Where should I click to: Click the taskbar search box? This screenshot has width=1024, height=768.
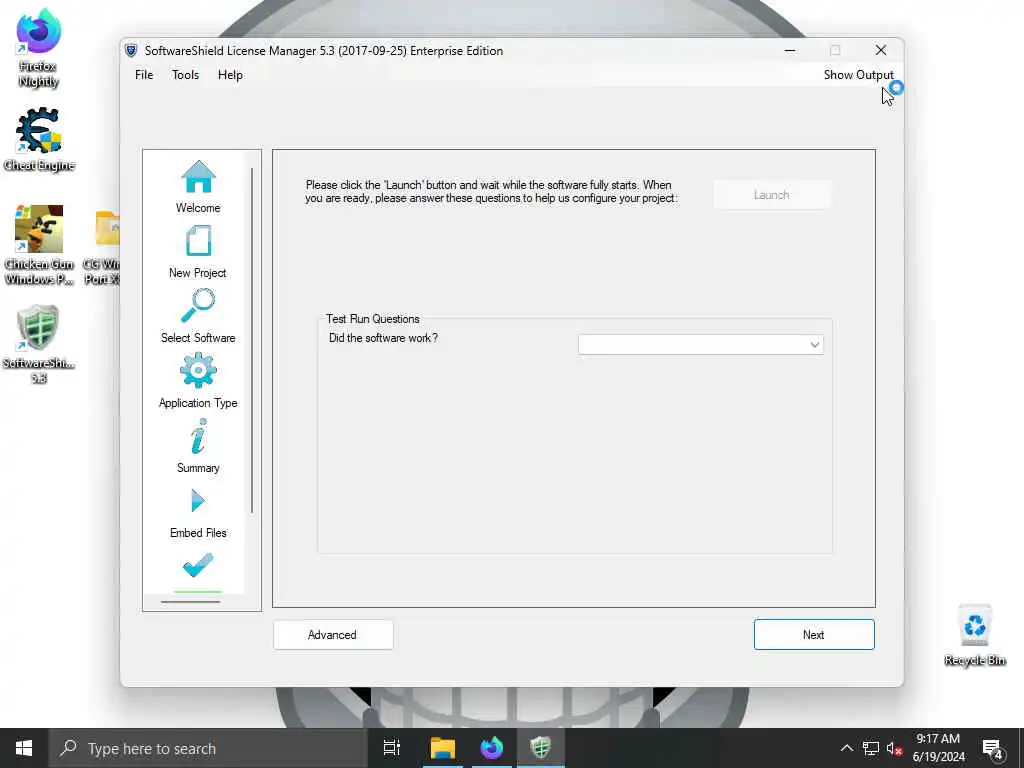click(208, 748)
